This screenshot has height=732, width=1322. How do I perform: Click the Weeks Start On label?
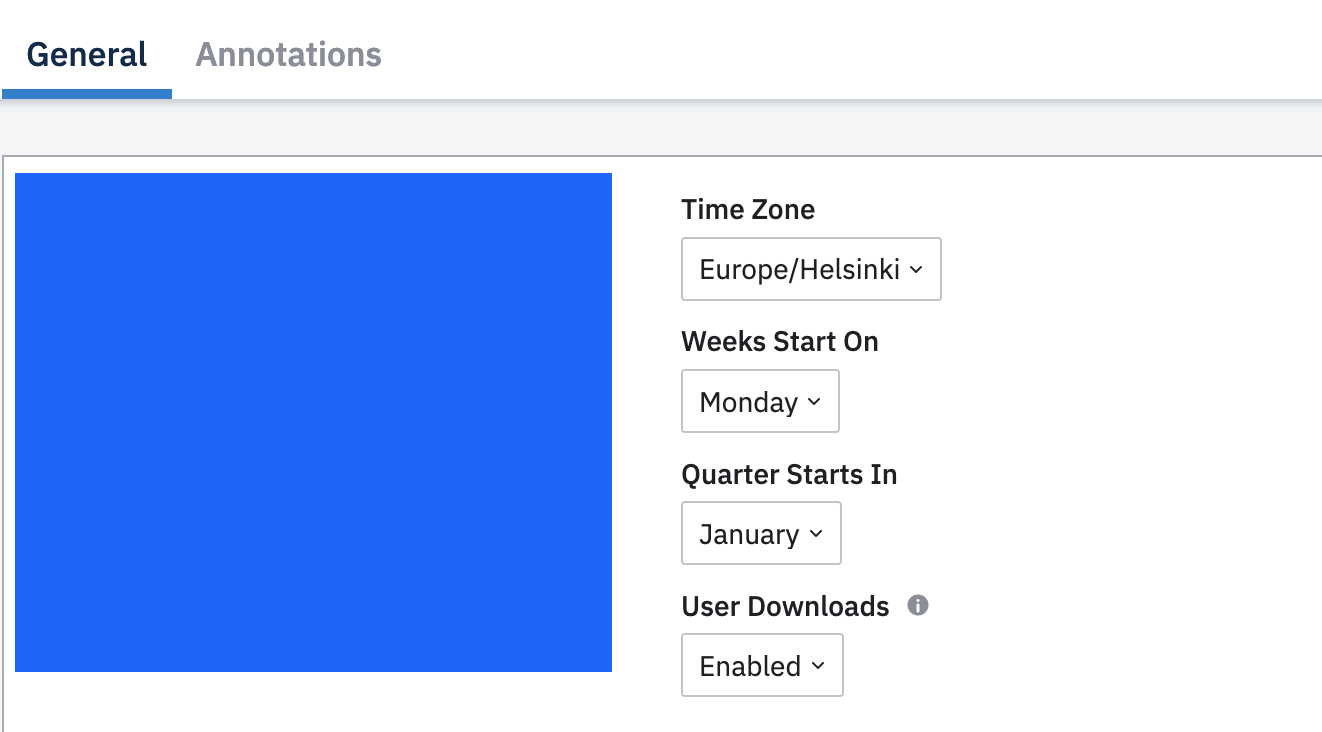(x=780, y=342)
